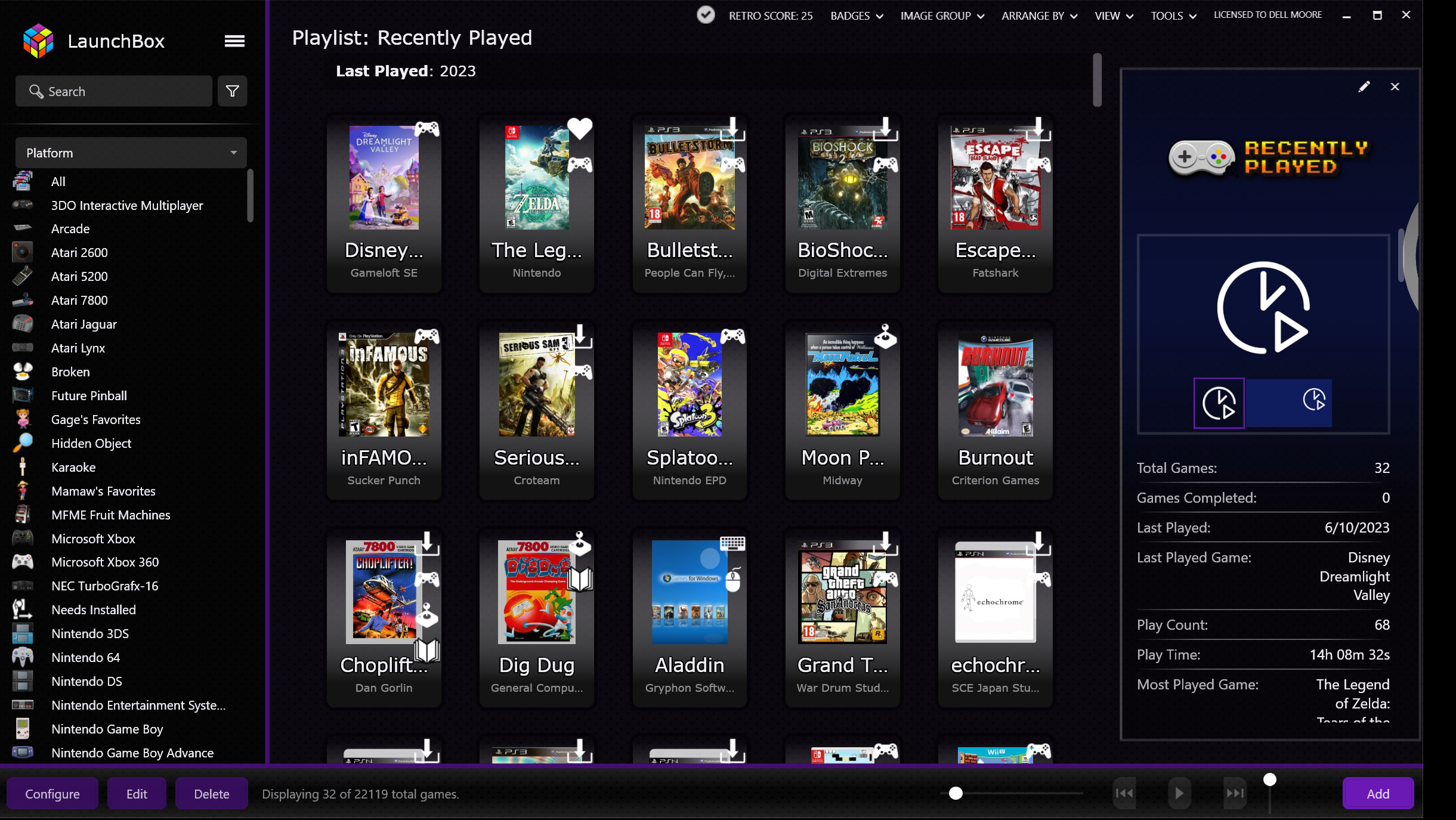
Task: Open the Image Group dropdown menu
Action: [942, 16]
